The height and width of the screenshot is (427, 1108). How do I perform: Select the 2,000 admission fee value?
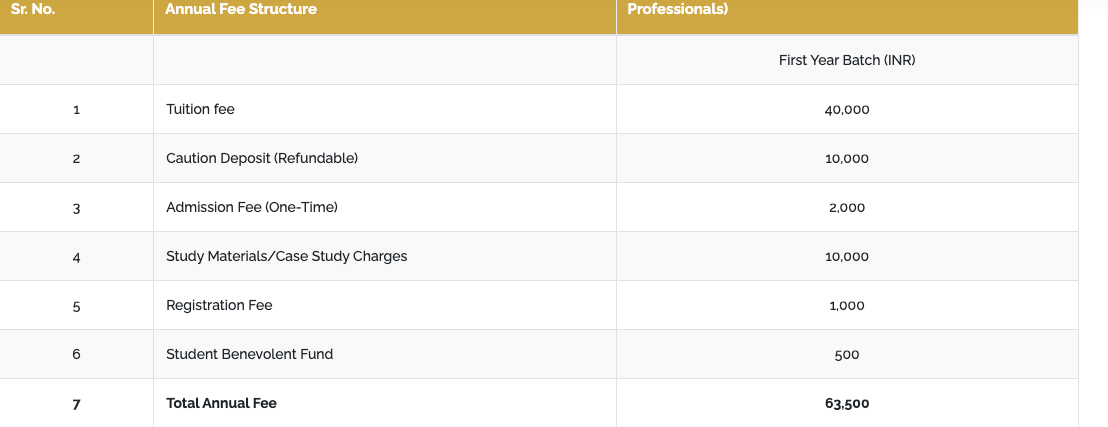(x=846, y=207)
